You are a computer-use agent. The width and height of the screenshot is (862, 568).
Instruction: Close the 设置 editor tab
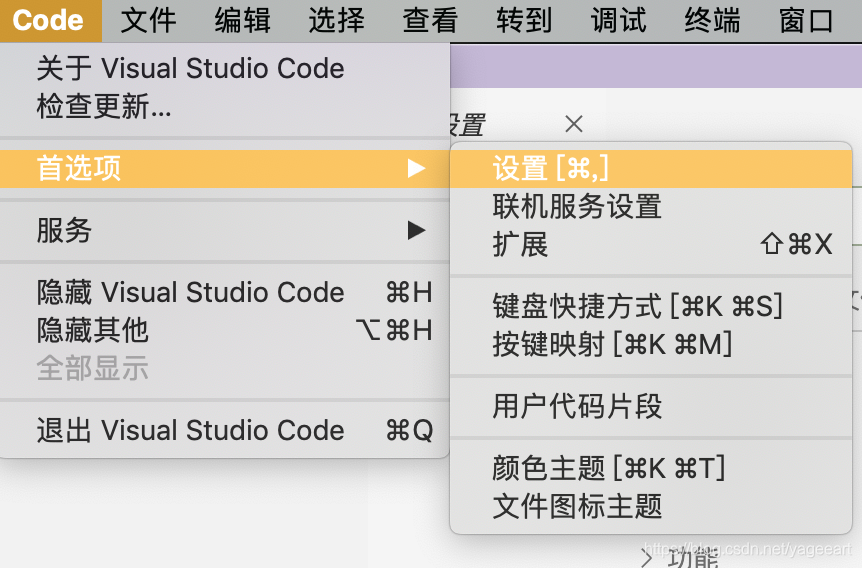pyautogui.click(x=574, y=124)
